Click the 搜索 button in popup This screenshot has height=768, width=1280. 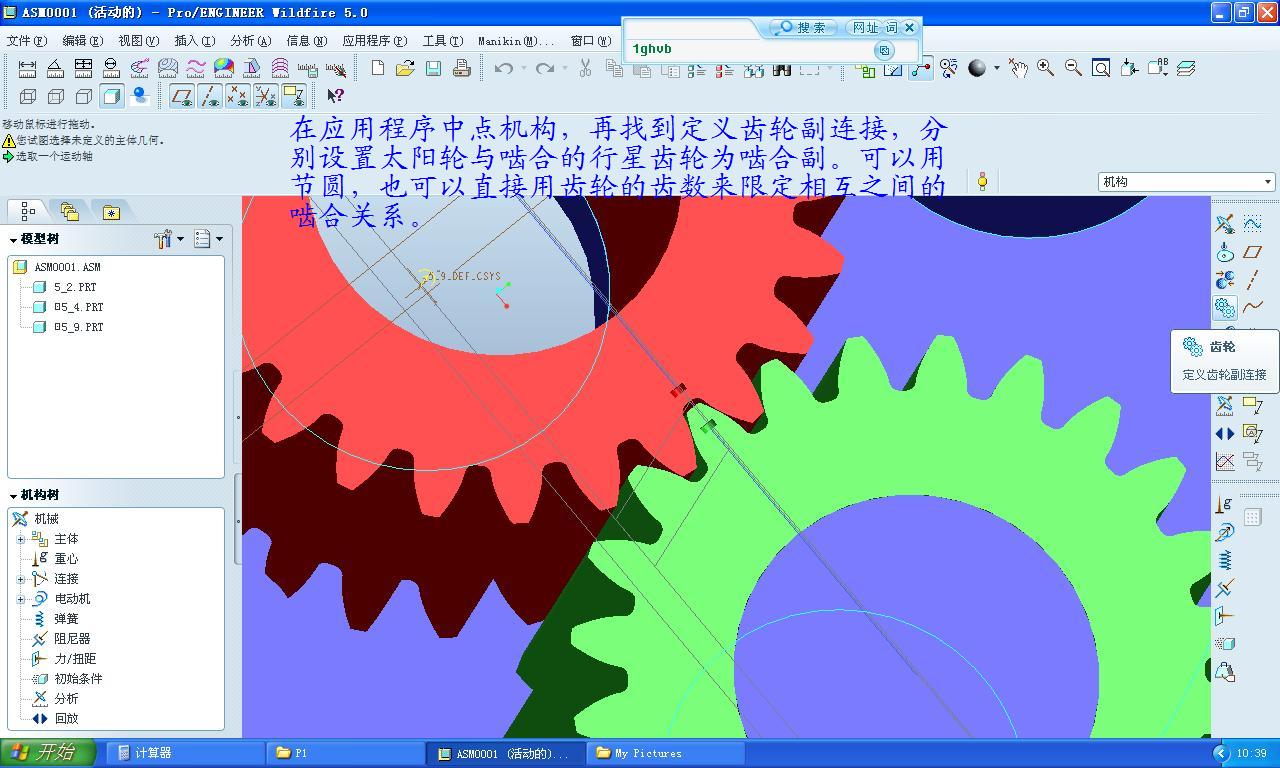tap(803, 27)
